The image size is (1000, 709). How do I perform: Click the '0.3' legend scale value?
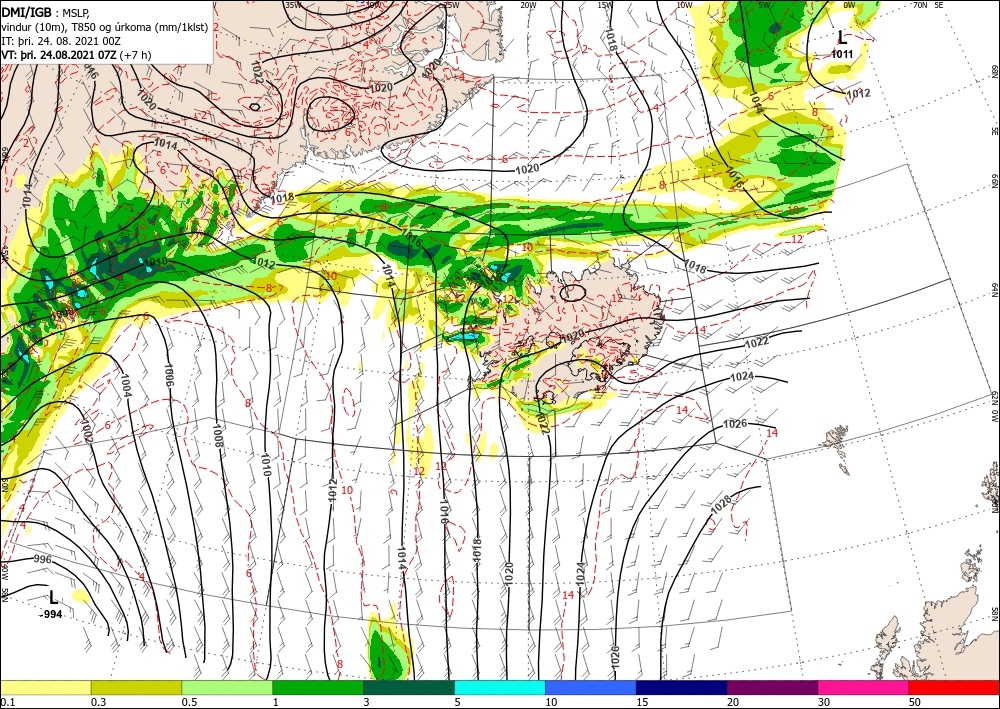pyautogui.click(x=98, y=702)
